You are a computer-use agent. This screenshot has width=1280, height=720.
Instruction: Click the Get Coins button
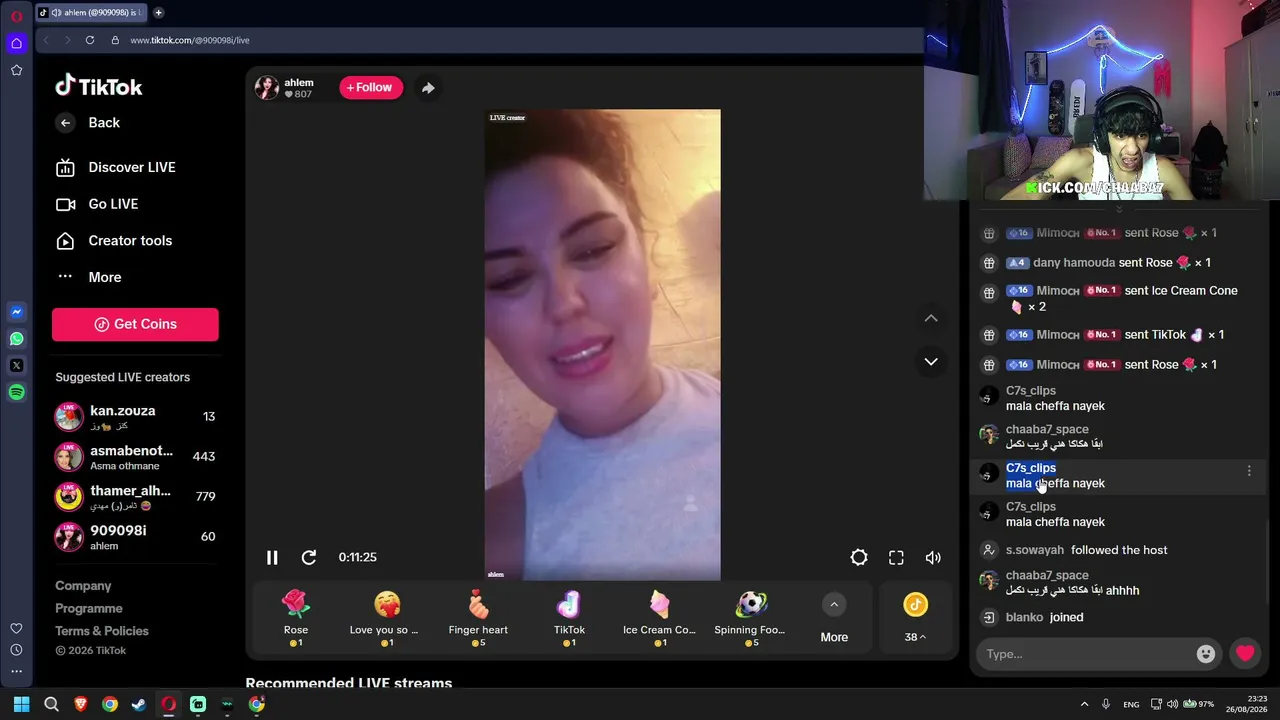point(135,324)
